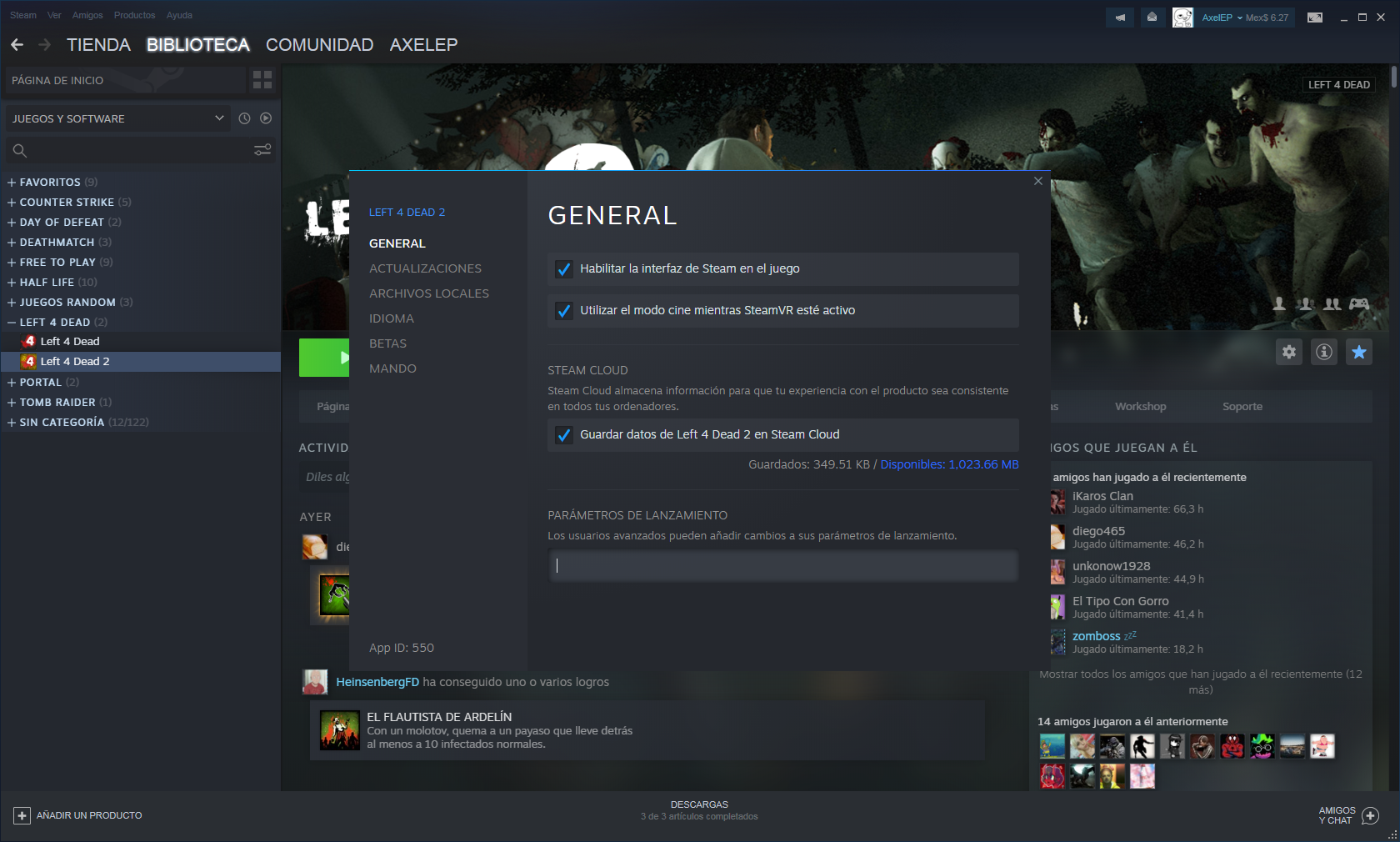1400x842 pixels.
Task: Go back with the left arrow icon
Action: click(17, 44)
